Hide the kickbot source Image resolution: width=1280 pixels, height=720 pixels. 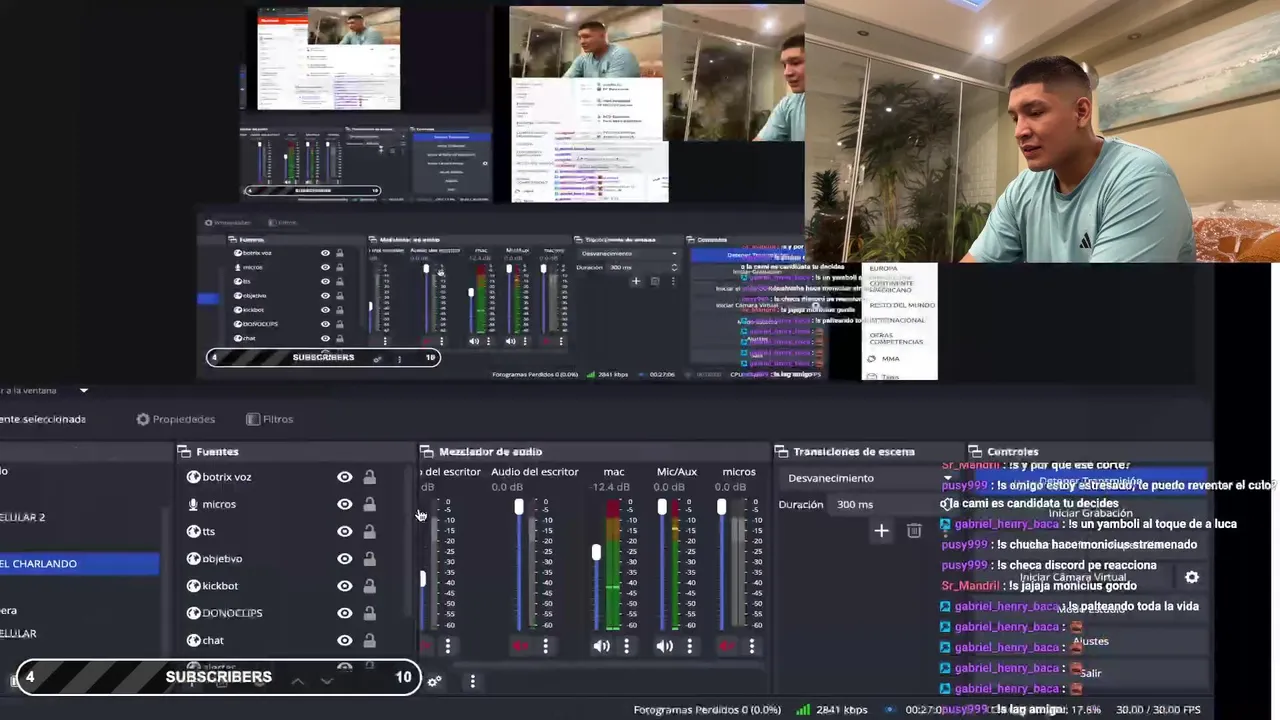coord(345,585)
